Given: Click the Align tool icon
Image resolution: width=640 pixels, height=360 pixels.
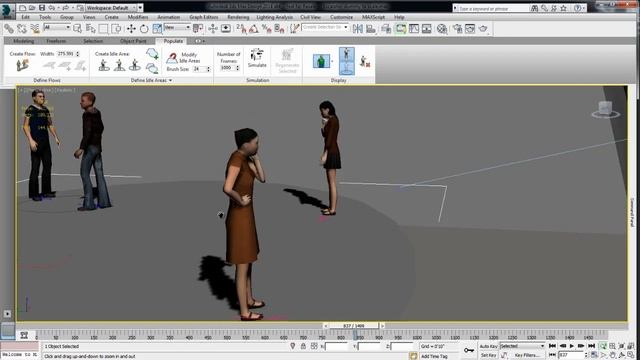Looking at the screenshot, I should tap(371, 29).
